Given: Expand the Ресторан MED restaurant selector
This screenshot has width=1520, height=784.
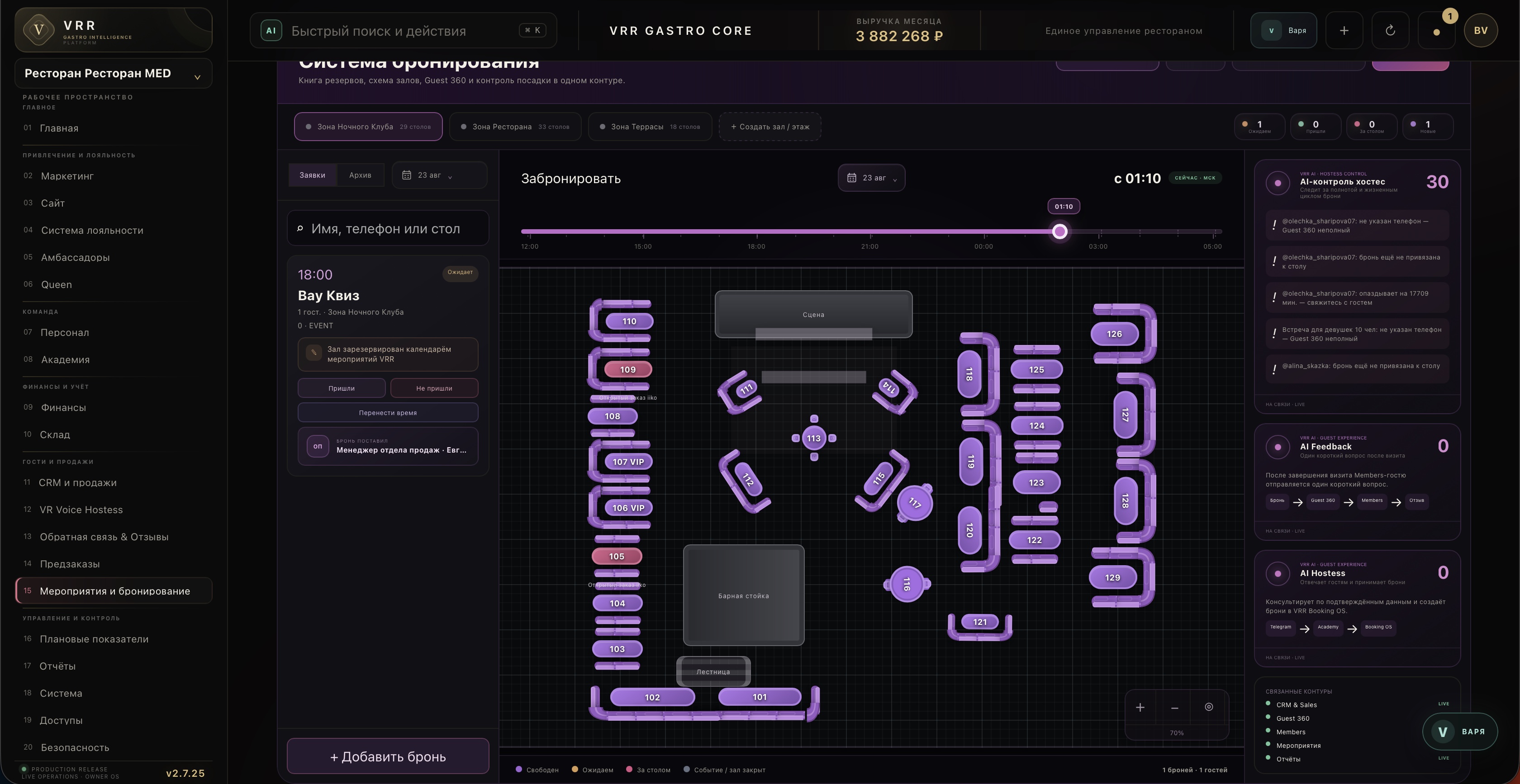Looking at the screenshot, I should click(113, 74).
